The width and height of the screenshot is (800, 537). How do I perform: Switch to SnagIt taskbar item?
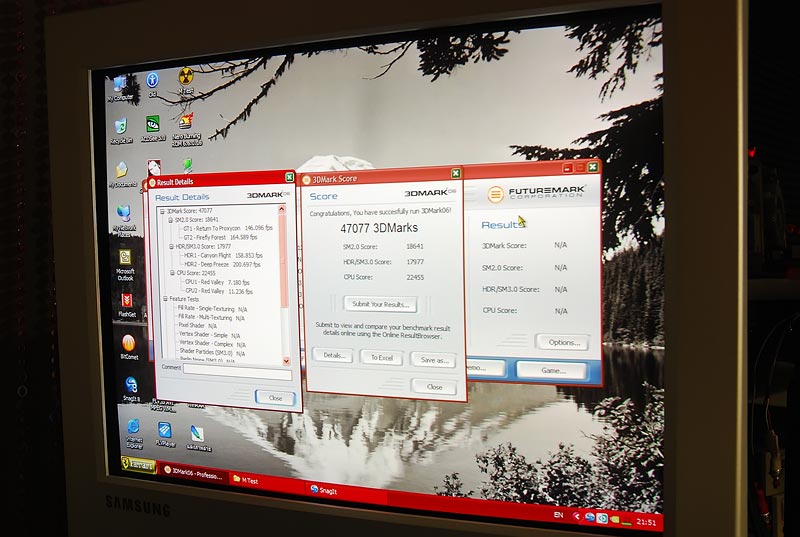[x=345, y=491]
